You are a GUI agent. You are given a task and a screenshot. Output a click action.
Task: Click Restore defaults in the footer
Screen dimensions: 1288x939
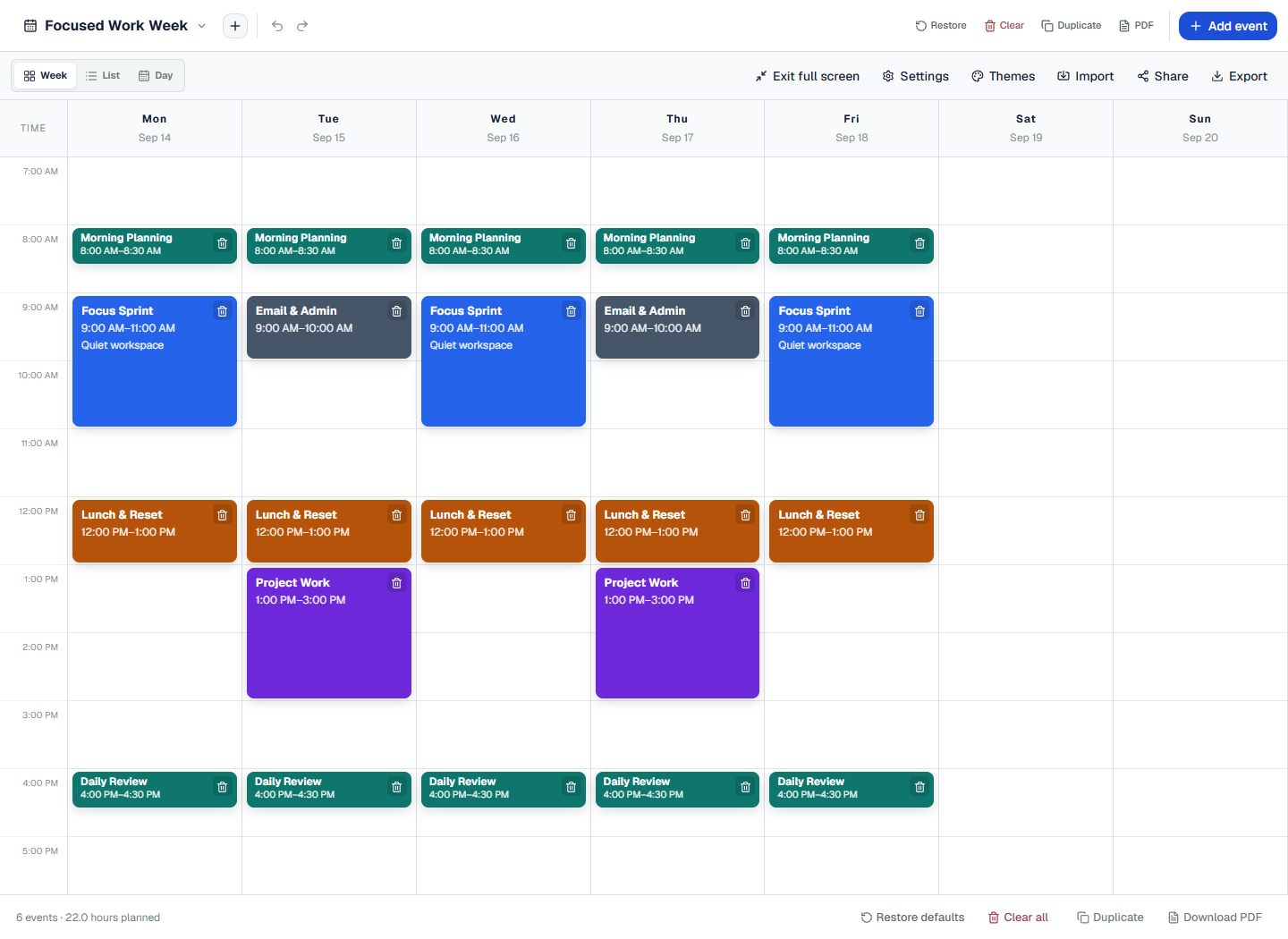point(912,918)
